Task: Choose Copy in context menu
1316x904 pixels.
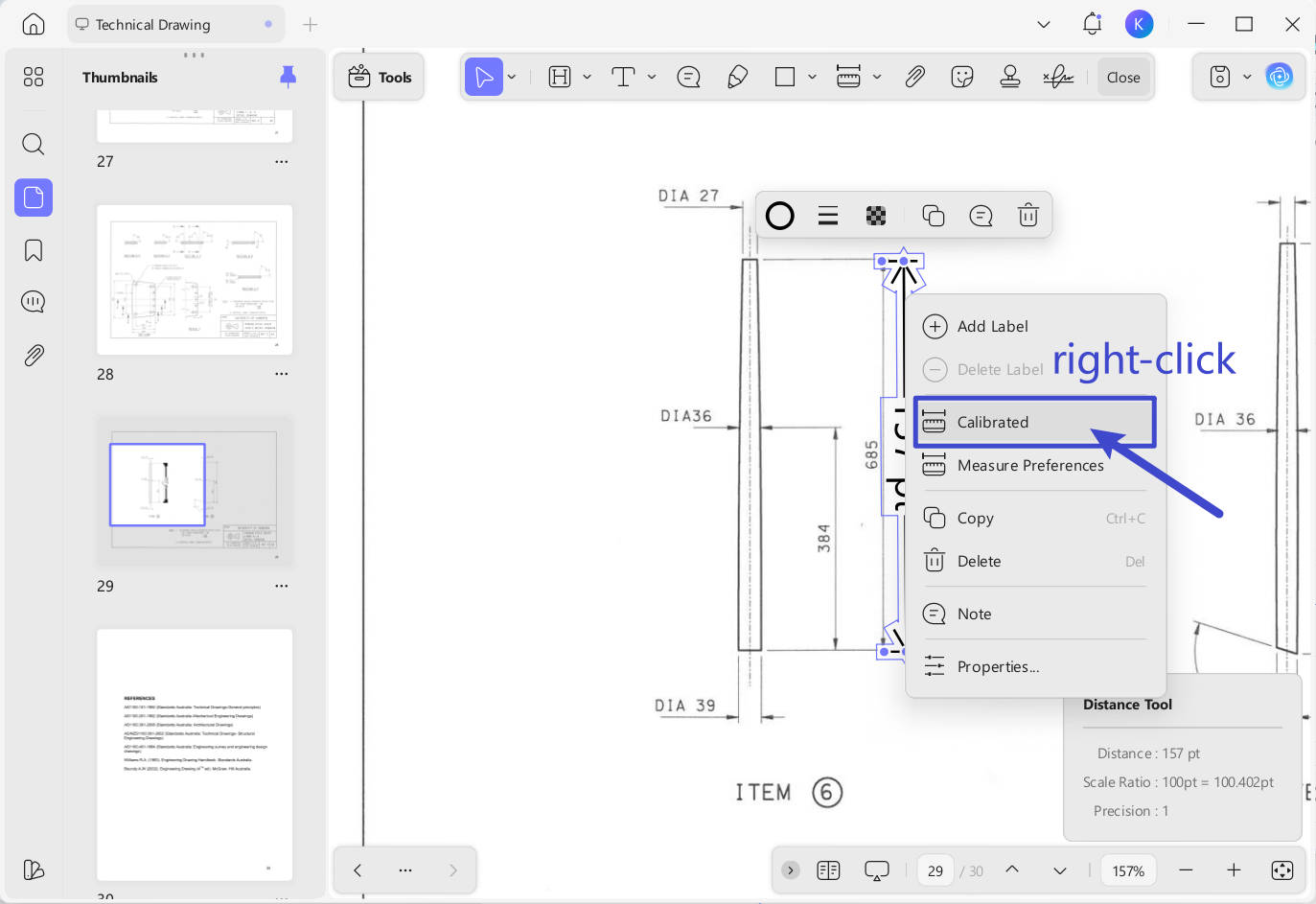Action: point(1035,518)
